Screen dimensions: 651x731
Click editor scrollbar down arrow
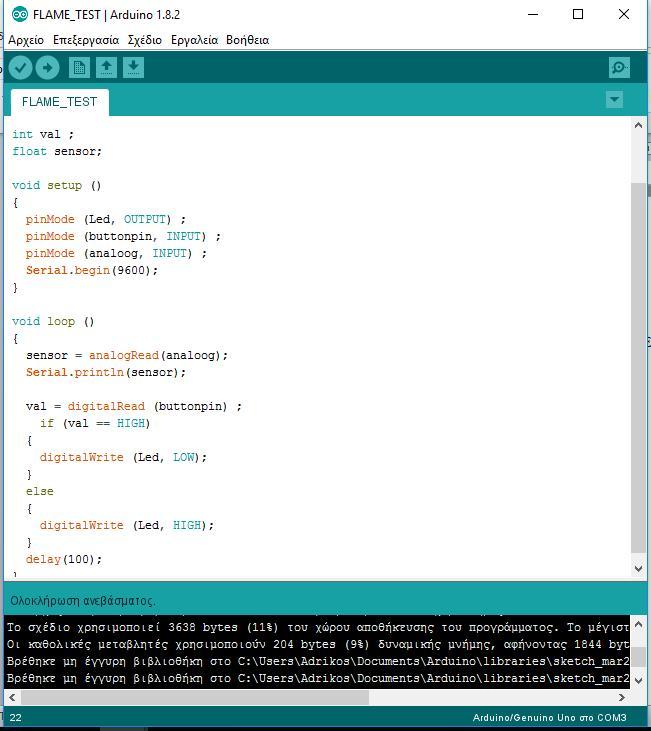(638, 568)
